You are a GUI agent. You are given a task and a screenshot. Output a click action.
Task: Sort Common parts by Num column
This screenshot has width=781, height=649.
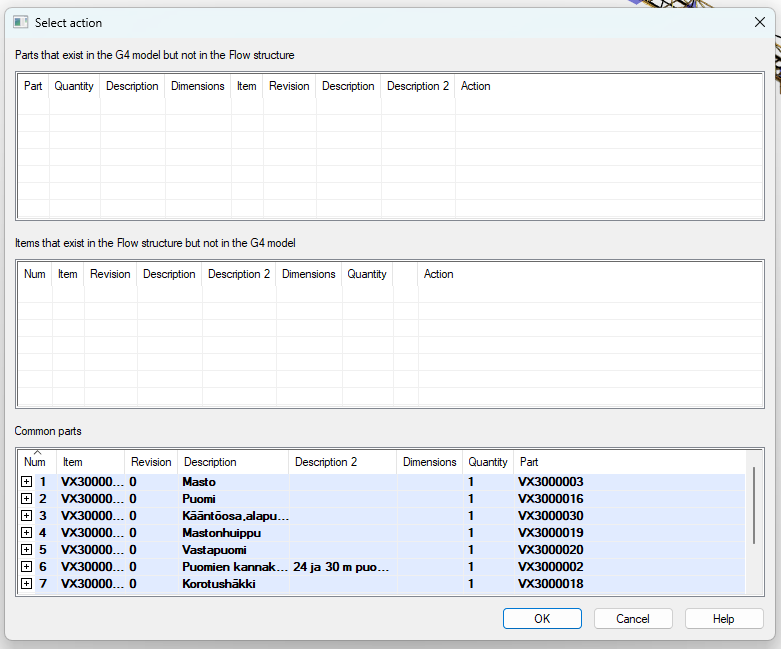(35, 462)
